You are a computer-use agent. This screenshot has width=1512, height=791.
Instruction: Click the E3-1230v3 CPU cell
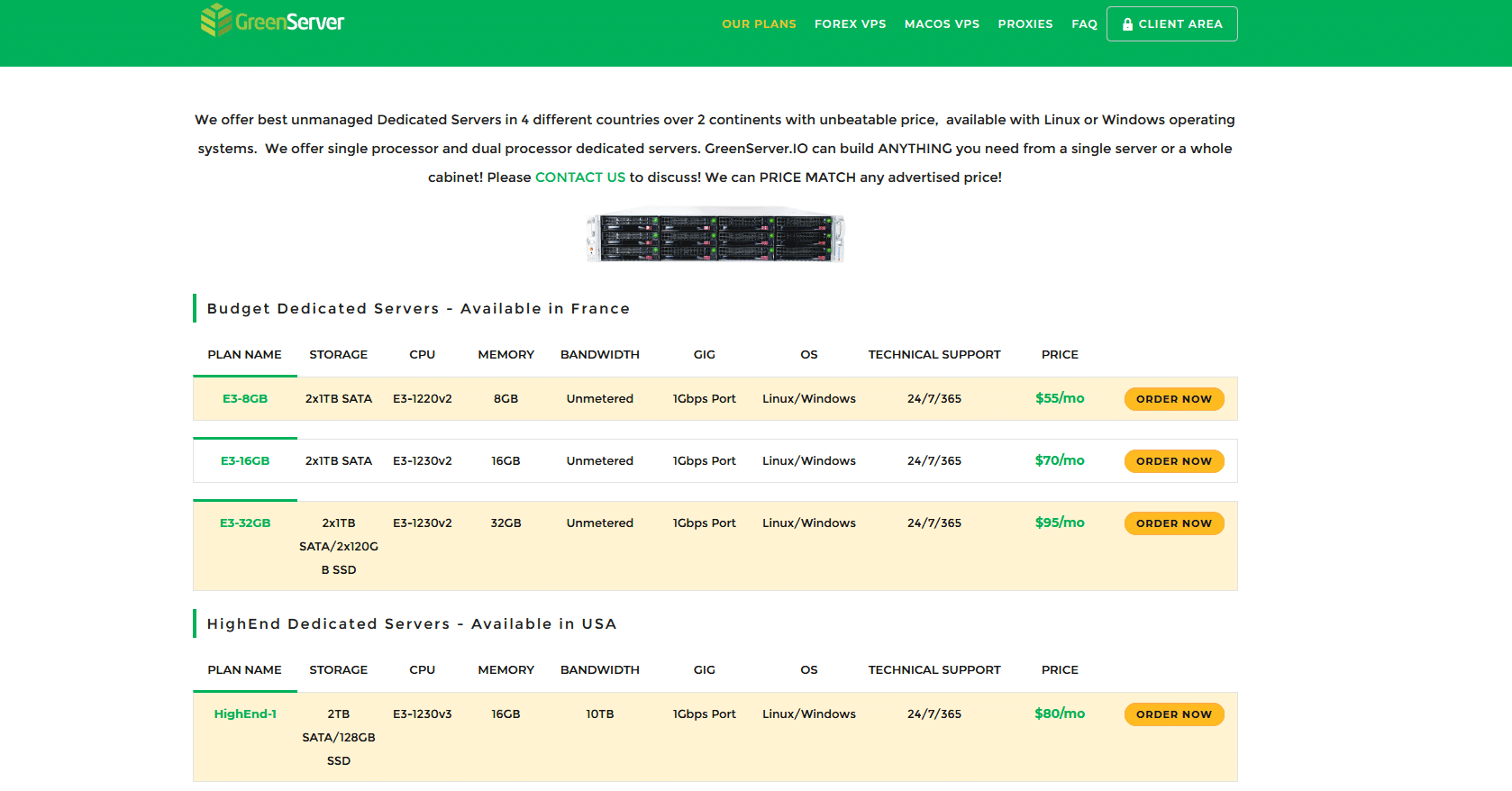(x=423, y=714)
